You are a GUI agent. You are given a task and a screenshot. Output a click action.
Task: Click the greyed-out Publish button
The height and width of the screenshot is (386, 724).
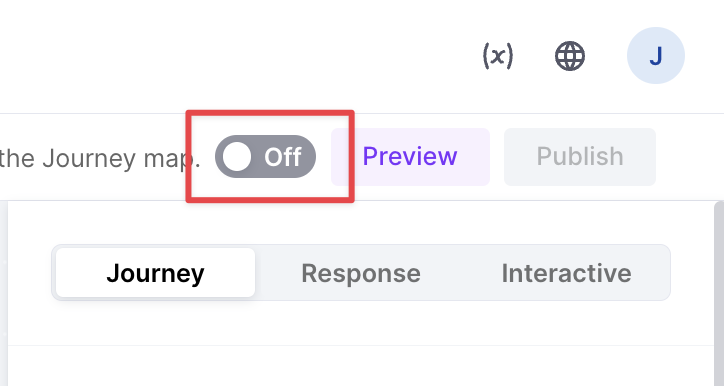580,157
